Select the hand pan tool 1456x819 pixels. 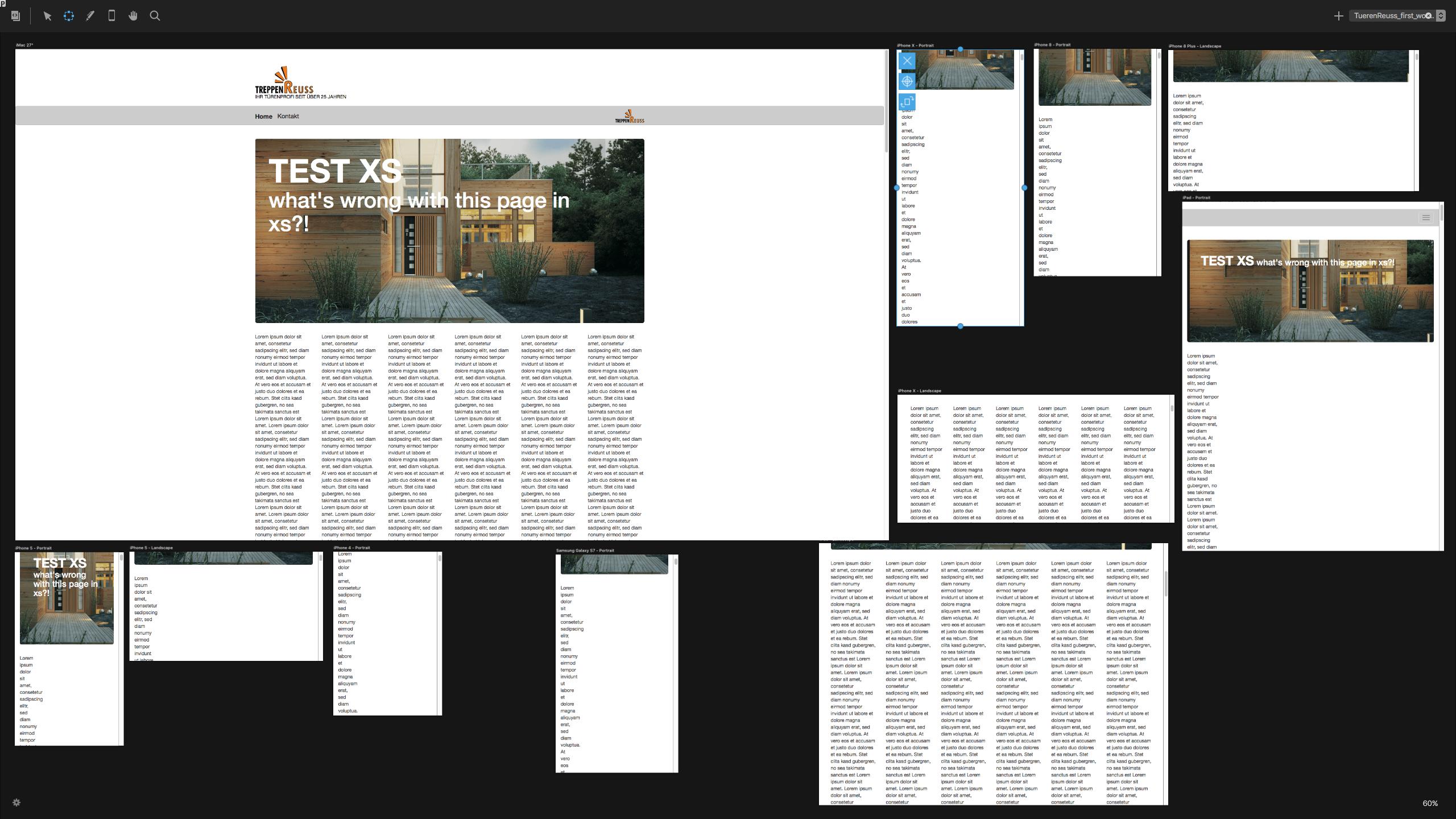[133, 16]
